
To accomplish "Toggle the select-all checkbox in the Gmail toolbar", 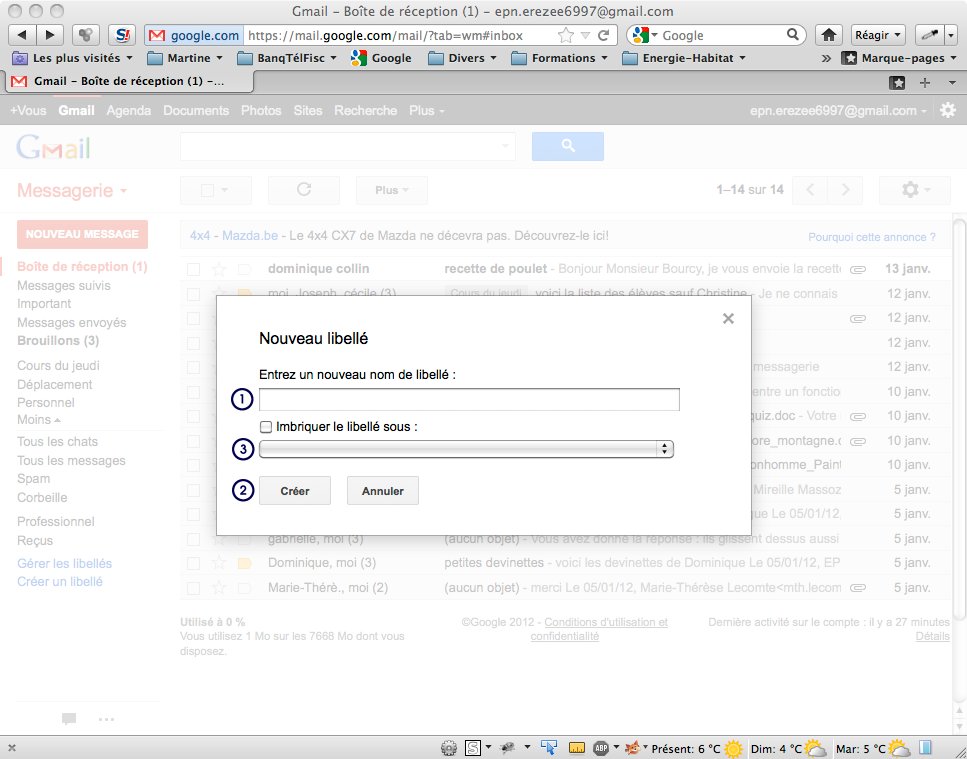I will [x=208, y=190].
